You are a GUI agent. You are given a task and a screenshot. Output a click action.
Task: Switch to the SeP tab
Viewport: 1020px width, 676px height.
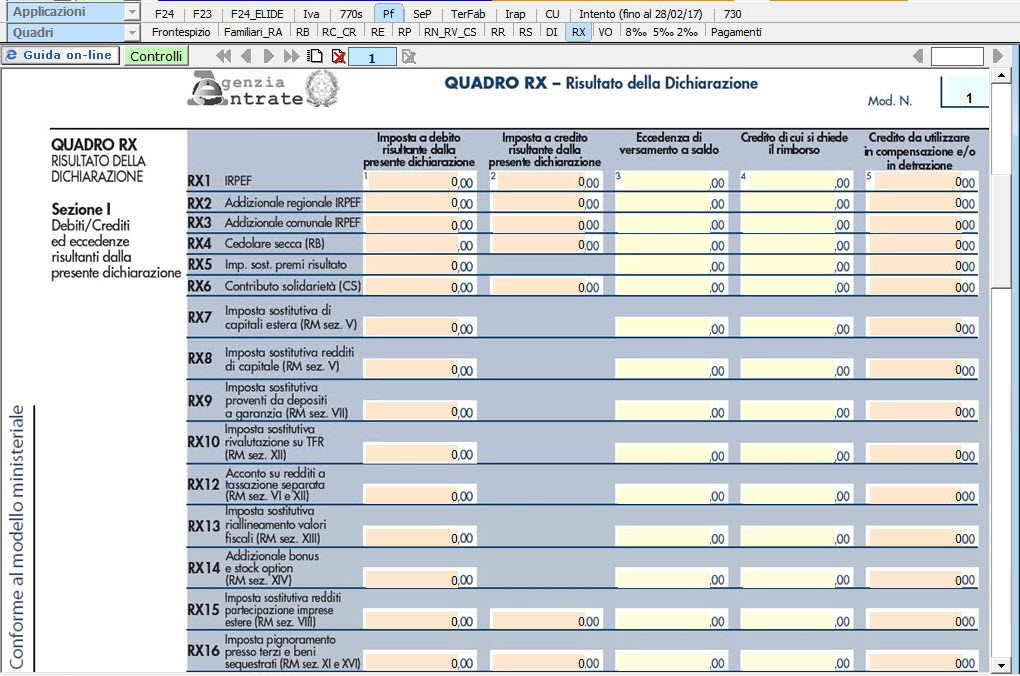point(422,14)
